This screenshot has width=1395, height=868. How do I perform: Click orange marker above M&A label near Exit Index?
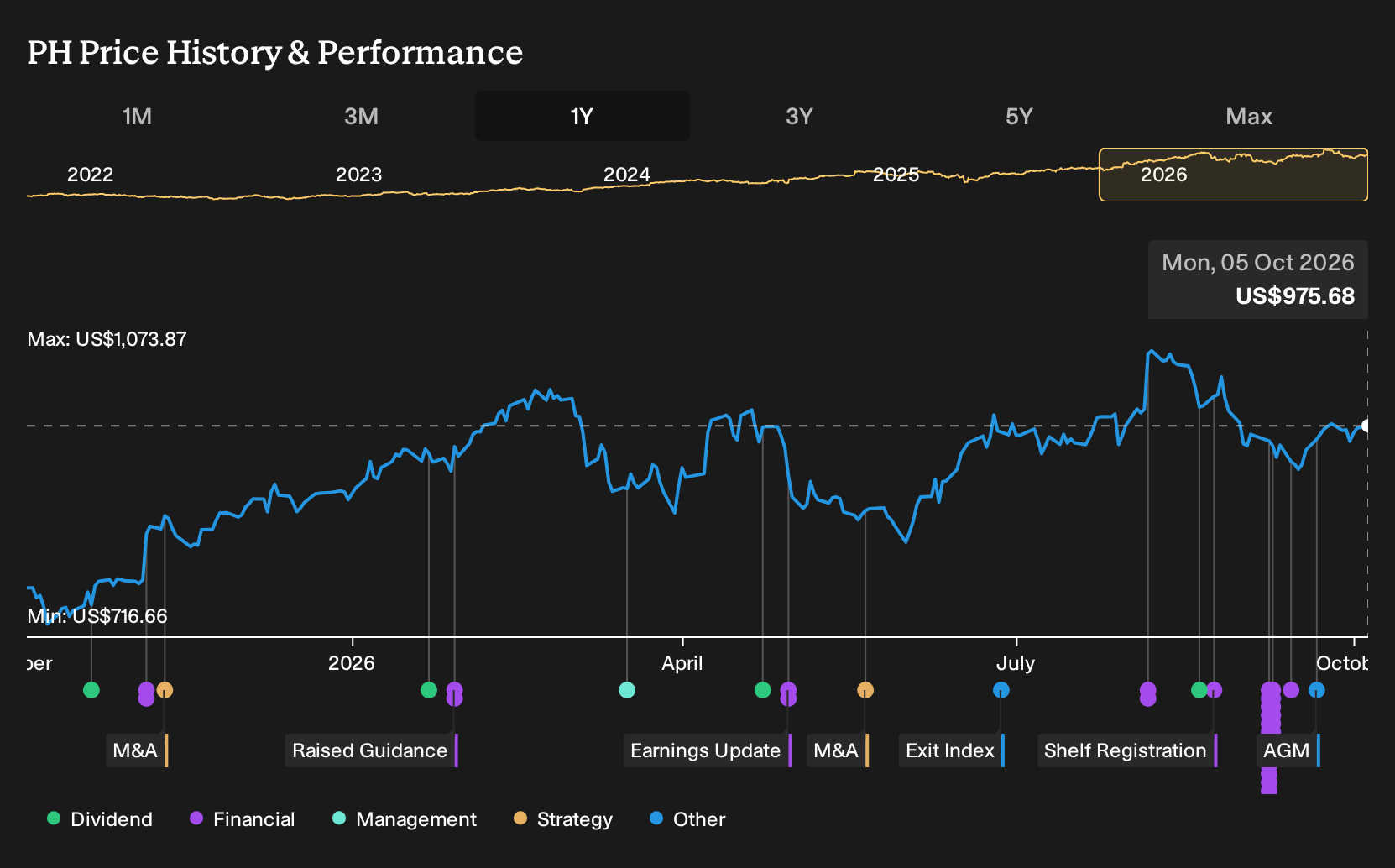coord(865,690)
